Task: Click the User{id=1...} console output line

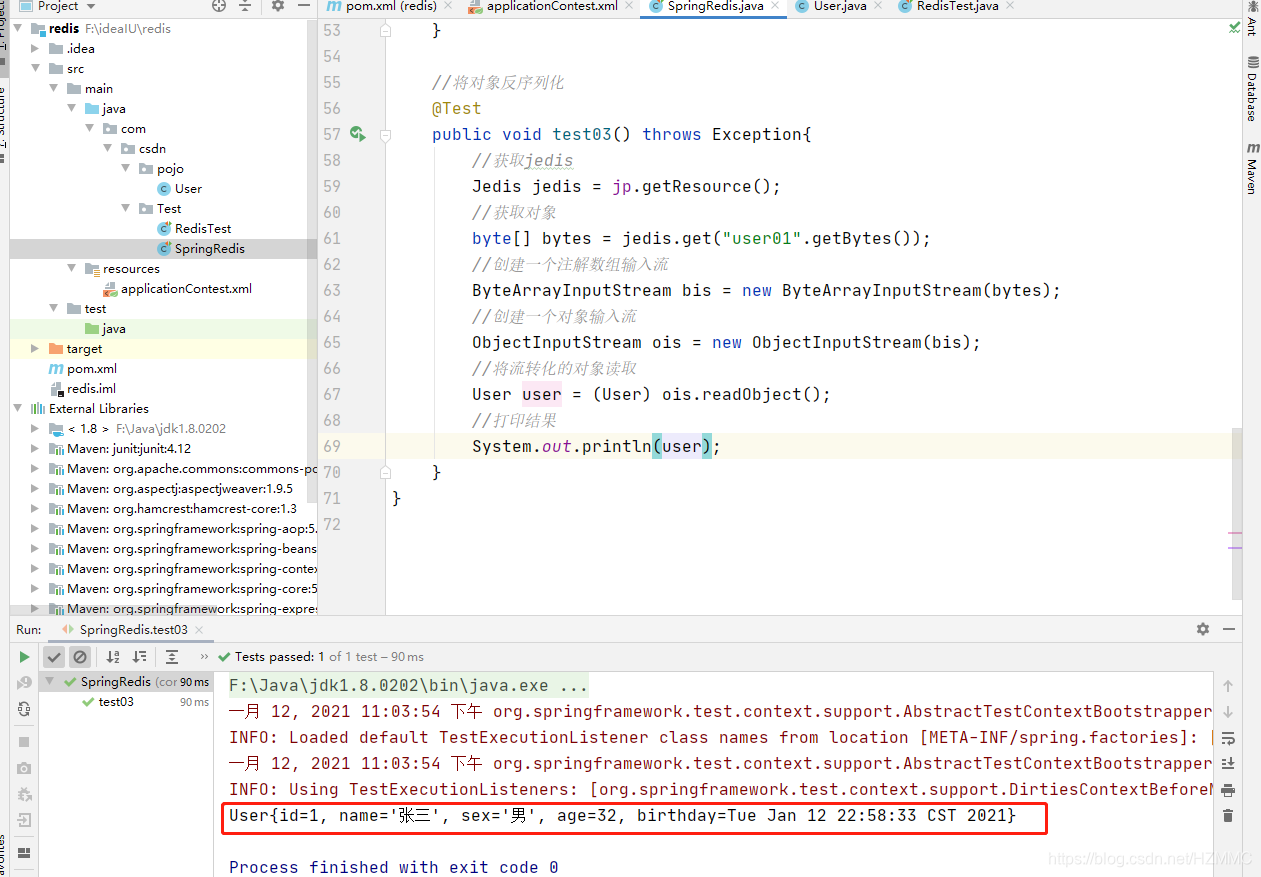Action: 622,816
